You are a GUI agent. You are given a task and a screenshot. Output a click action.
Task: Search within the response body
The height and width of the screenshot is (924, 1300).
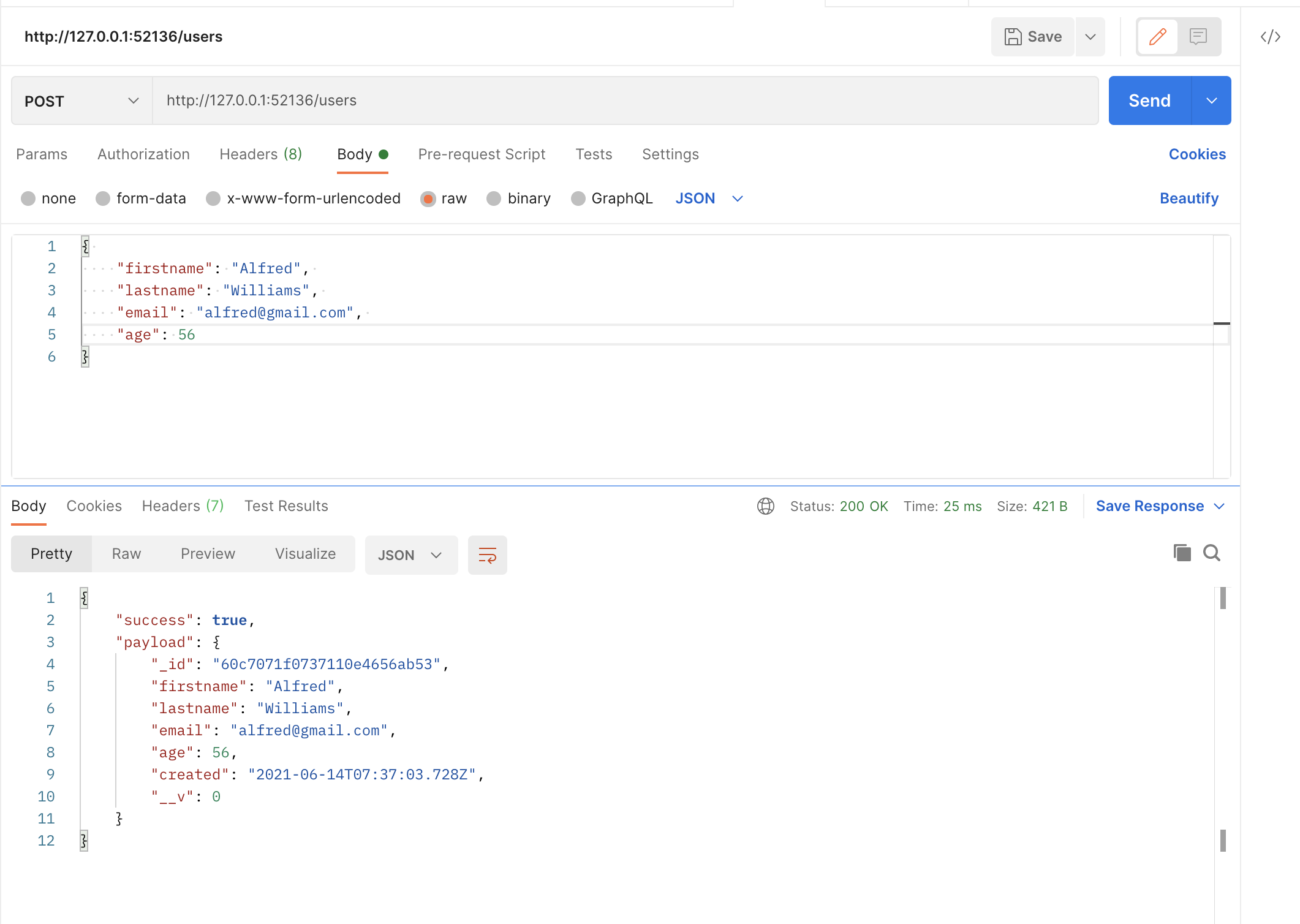(1211, 553)
